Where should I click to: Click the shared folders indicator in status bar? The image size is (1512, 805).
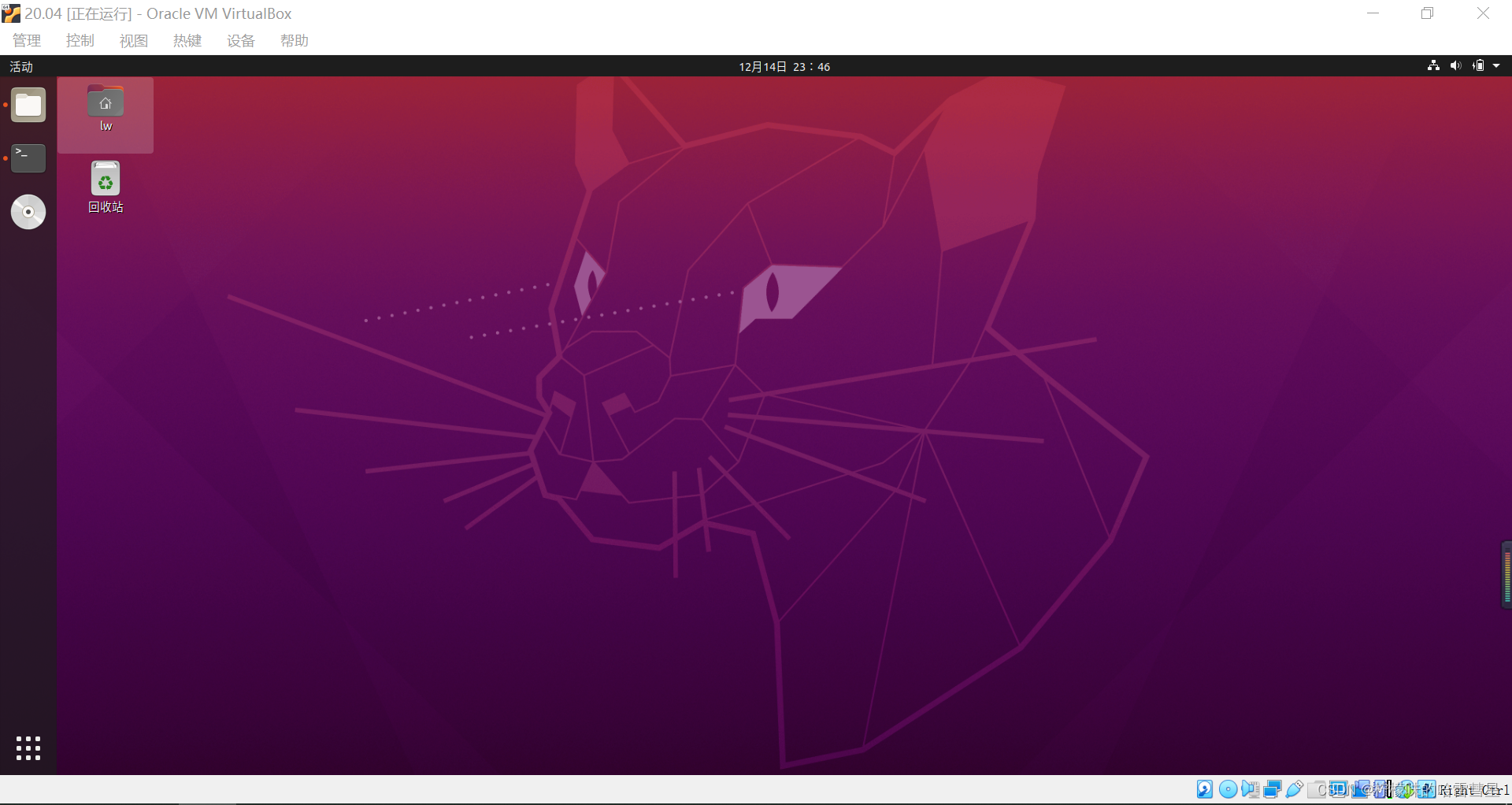click(1317, 789)
